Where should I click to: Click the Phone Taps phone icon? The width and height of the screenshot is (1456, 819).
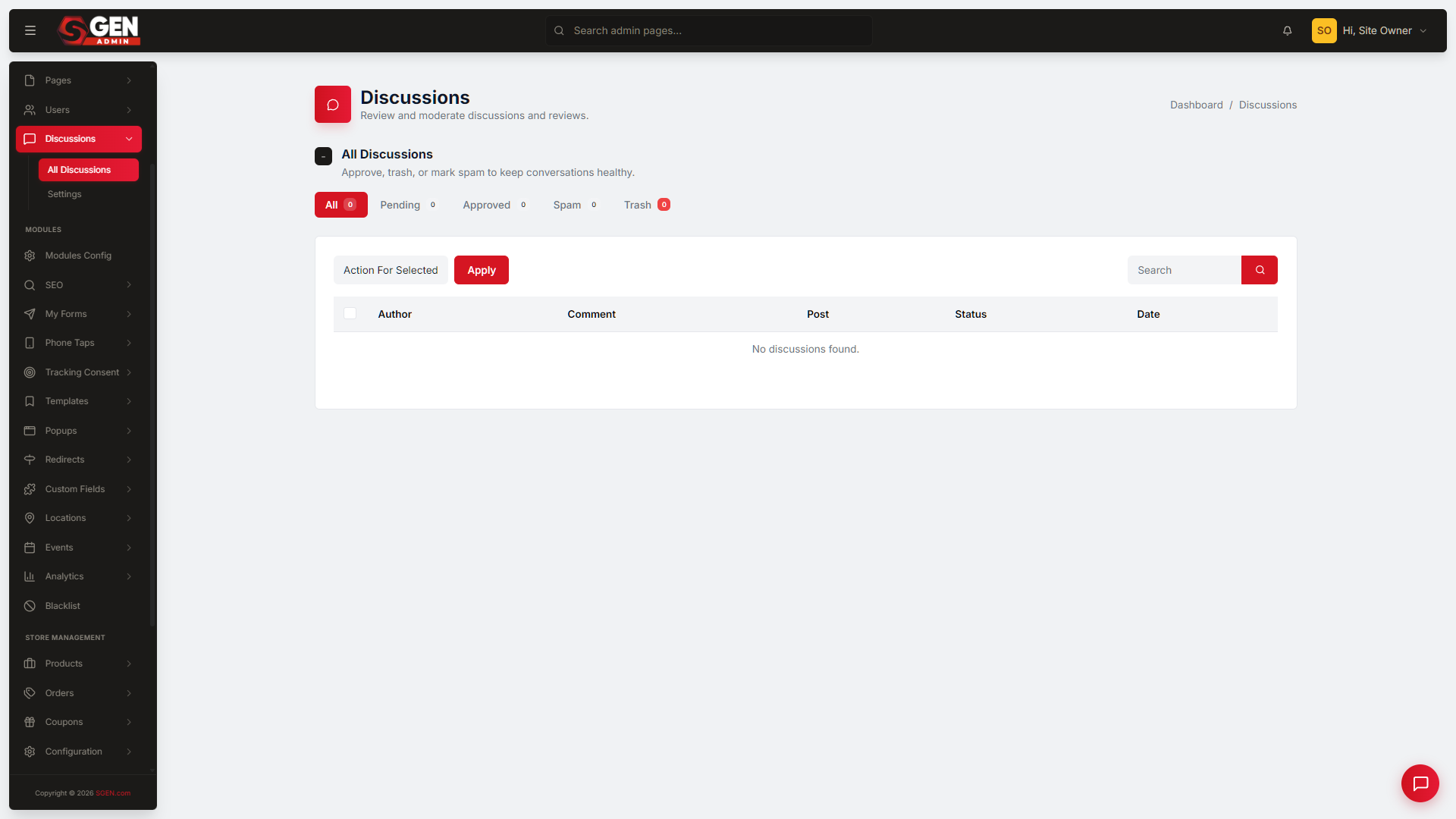click(x=30, y=343)
